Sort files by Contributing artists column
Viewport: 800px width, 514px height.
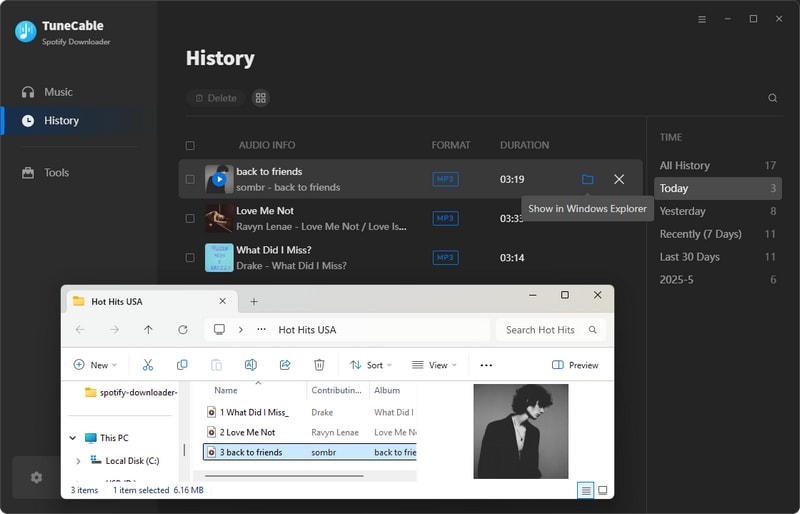(x=337, y=390)
